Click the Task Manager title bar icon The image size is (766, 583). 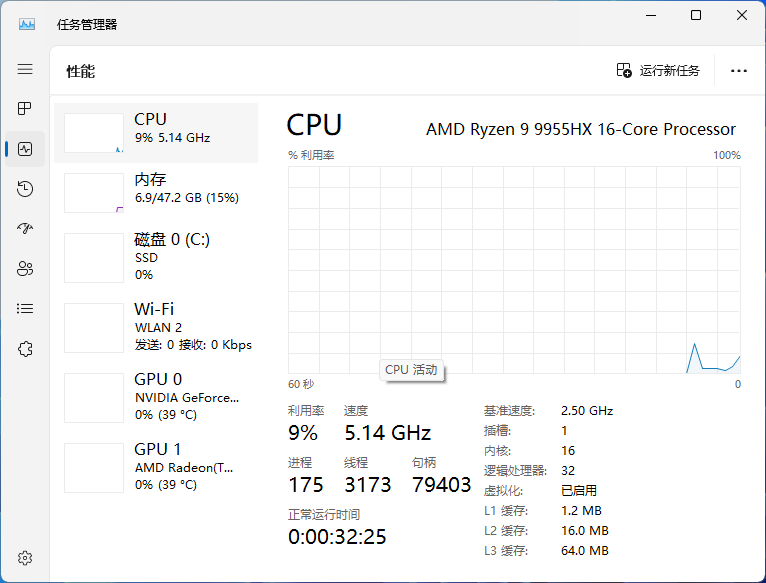click(x=27, y=24)
